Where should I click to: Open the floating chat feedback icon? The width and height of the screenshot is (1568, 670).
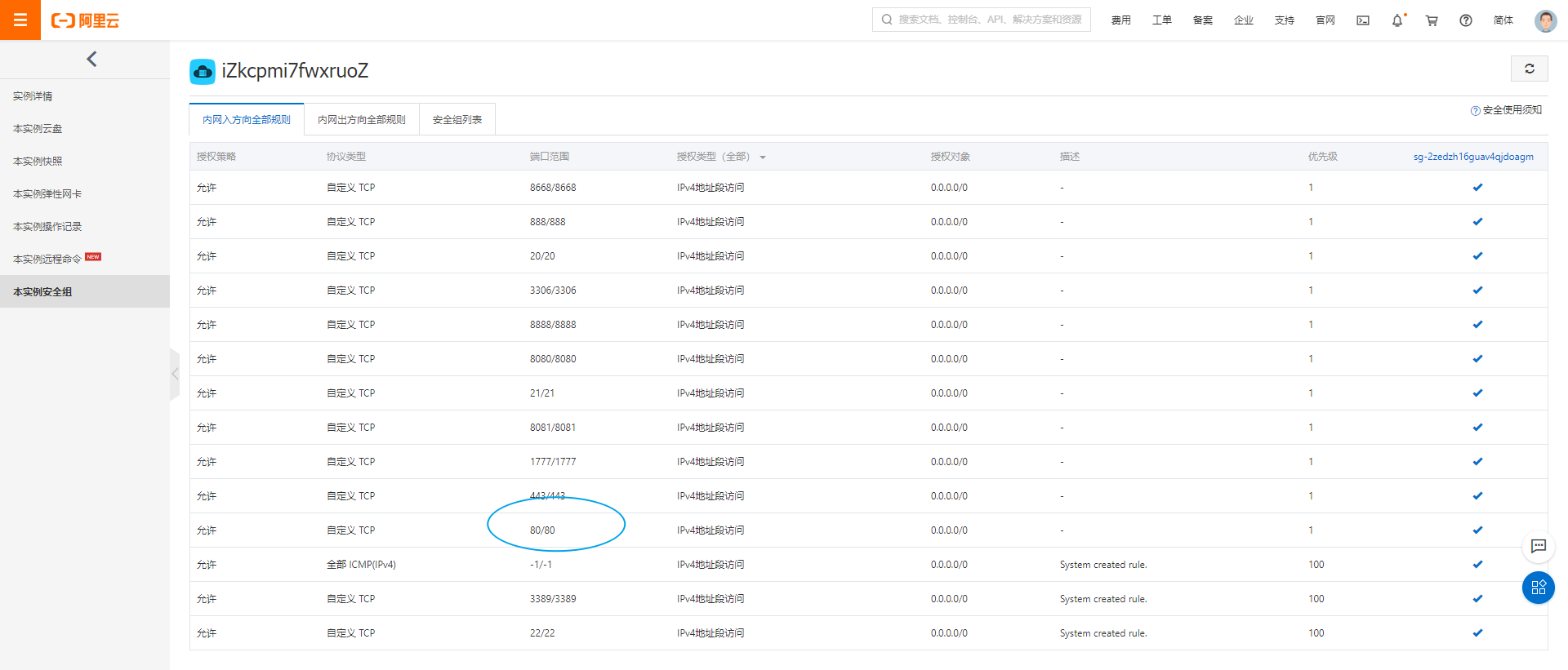coord(1538,546)
